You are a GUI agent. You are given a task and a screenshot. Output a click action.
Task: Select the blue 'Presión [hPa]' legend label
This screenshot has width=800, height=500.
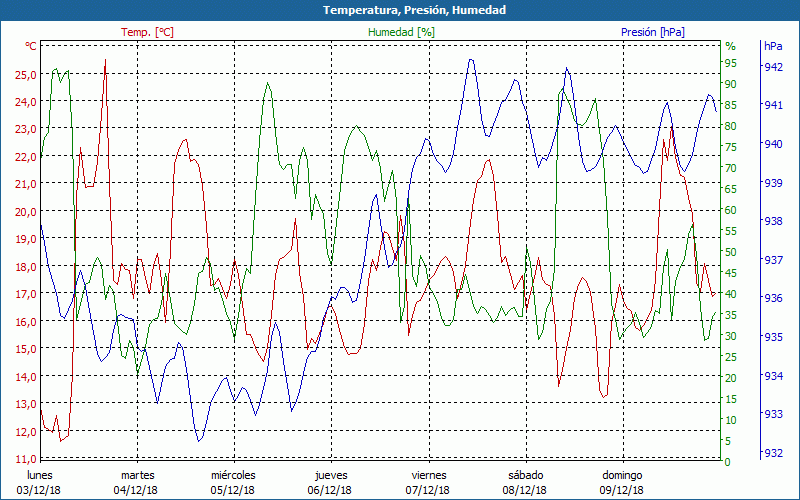pyautogui.click(x=653, y=32)
